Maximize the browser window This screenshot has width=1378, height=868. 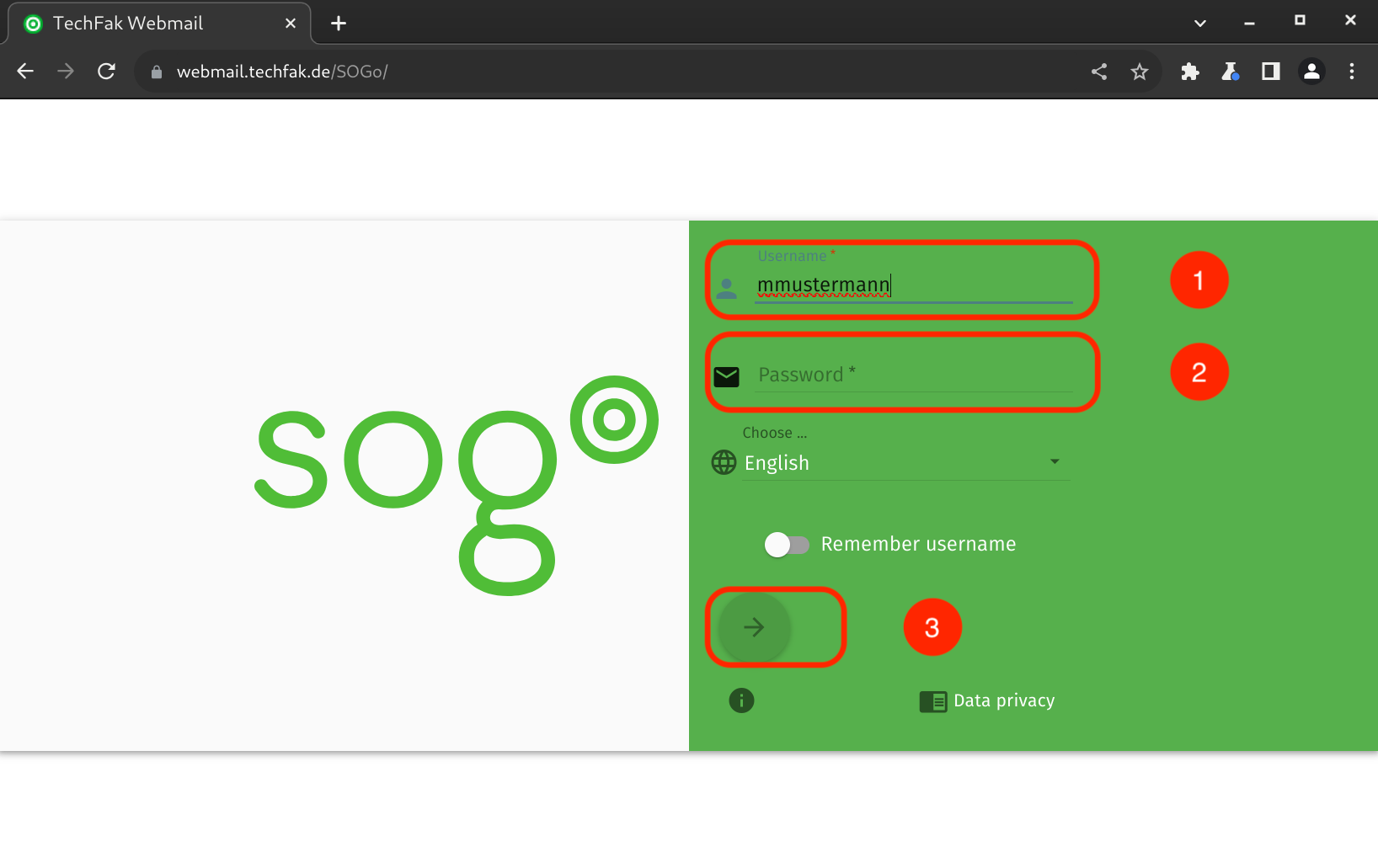[x=1301, y=20]
